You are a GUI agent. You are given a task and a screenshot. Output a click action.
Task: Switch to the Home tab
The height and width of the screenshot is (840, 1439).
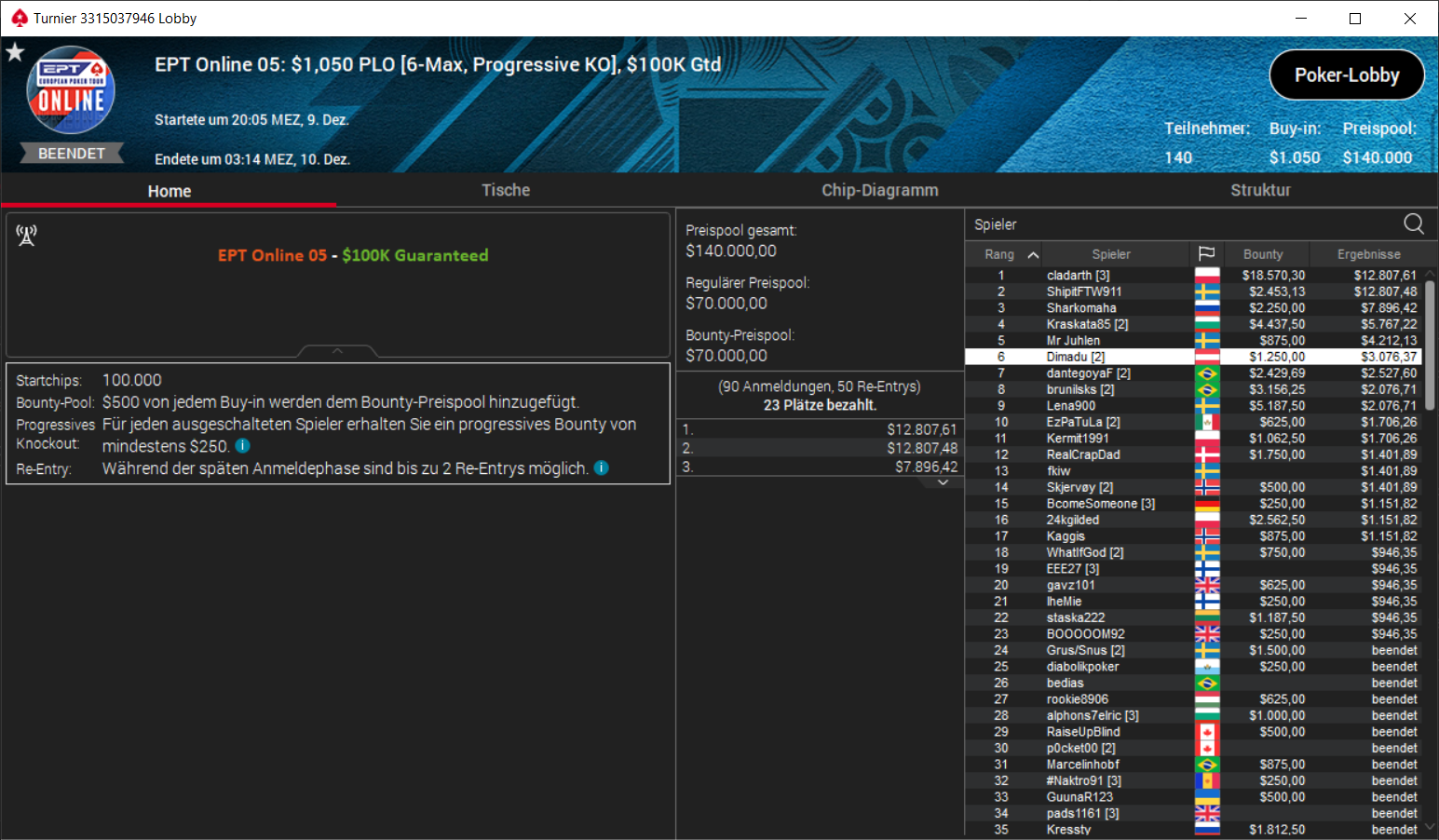[x=169, y=190]
